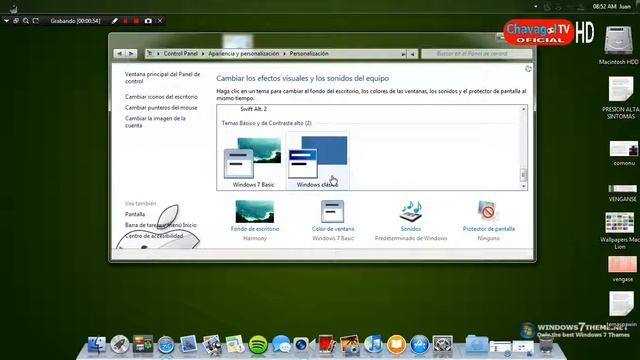The width and height of the screenshot is (640, 360).
Task: Click refresh button beside address bar
Action: [x=412, y=54]
